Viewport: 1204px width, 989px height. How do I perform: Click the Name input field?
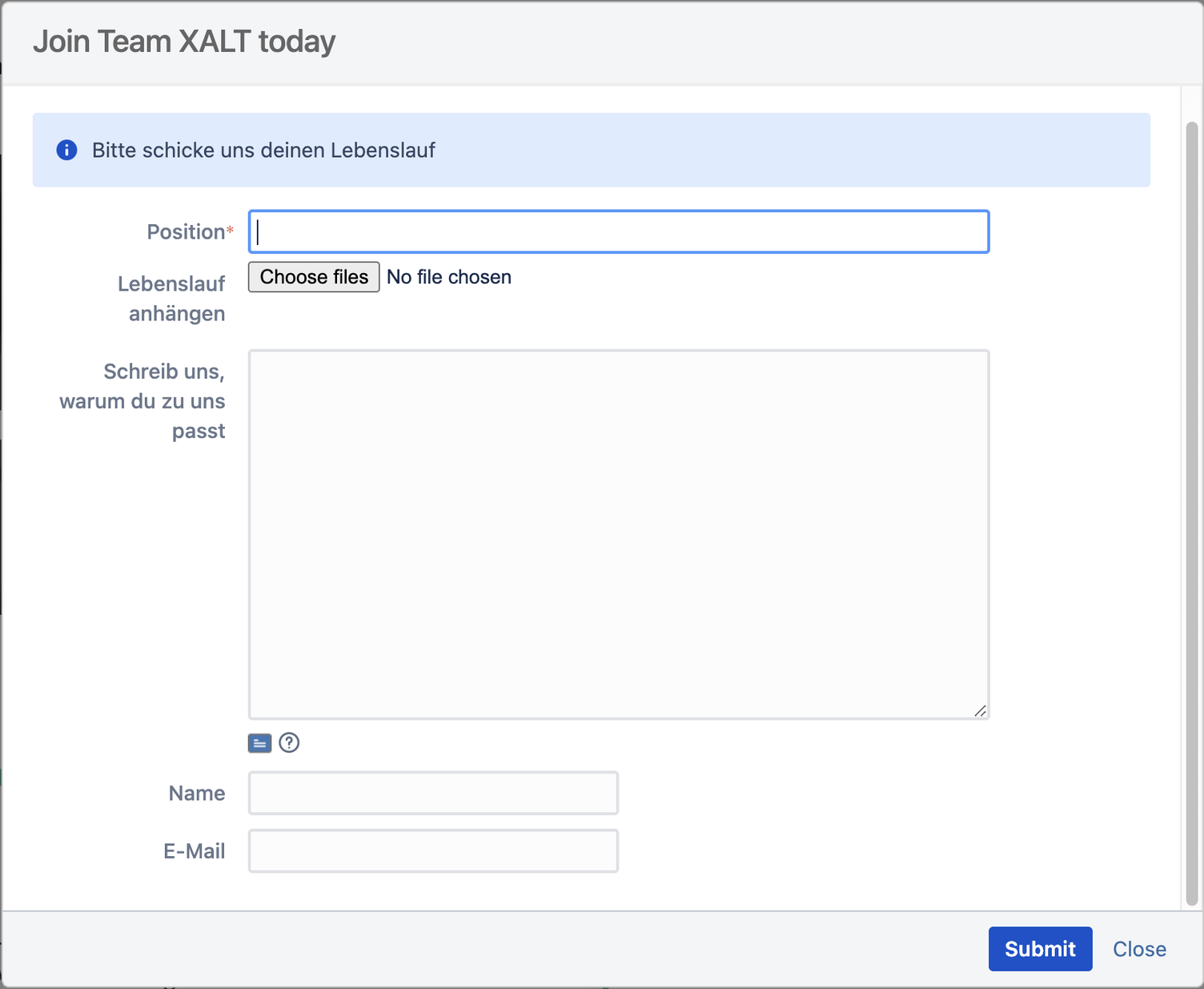click(x=433, y=793)
